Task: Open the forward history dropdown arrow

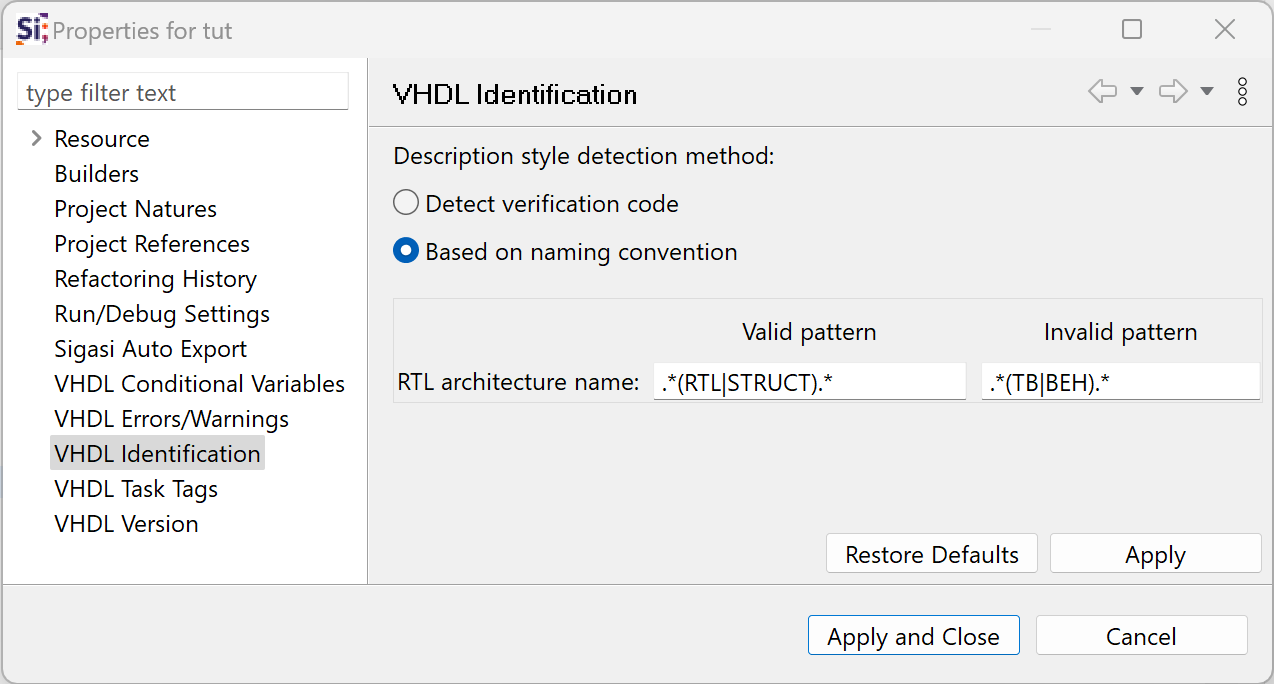Action: tap(1207, 92)
